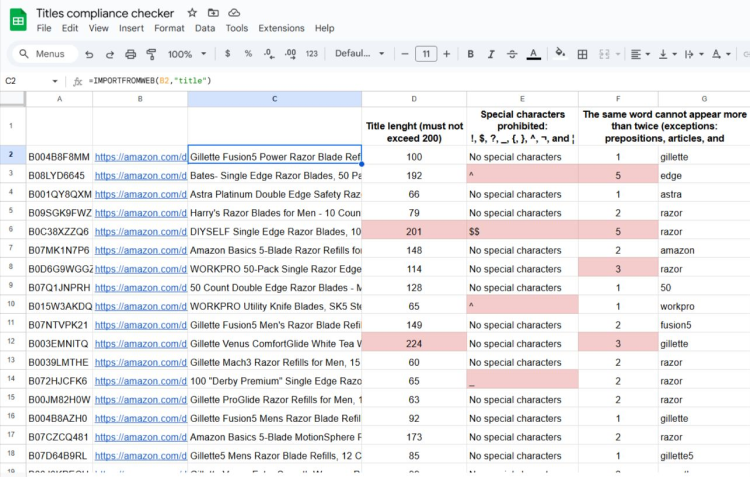Screen dimensions: 750x477
Task: Open Amazon link in row B08LYD6645
Action: 140,176
